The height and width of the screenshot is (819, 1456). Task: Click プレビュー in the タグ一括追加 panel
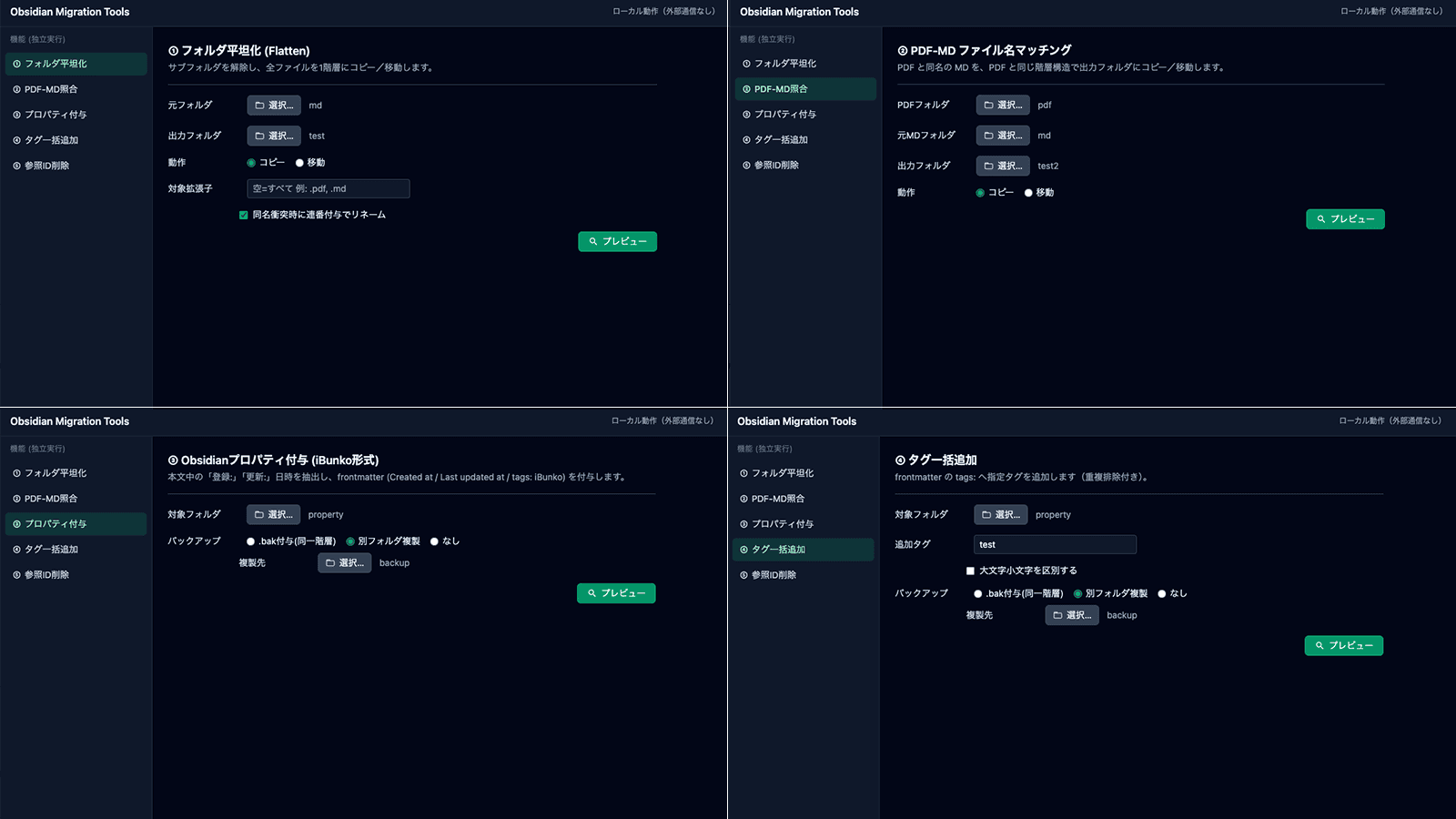(x=1344, y=645)
